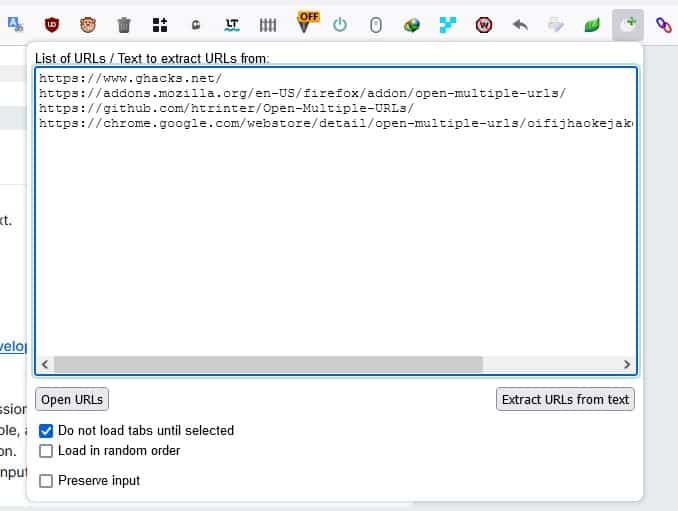This screenshot has height=511, width=678.
Task: Open the mouse-shaped extension icon
Action: [x=376, y=25]
